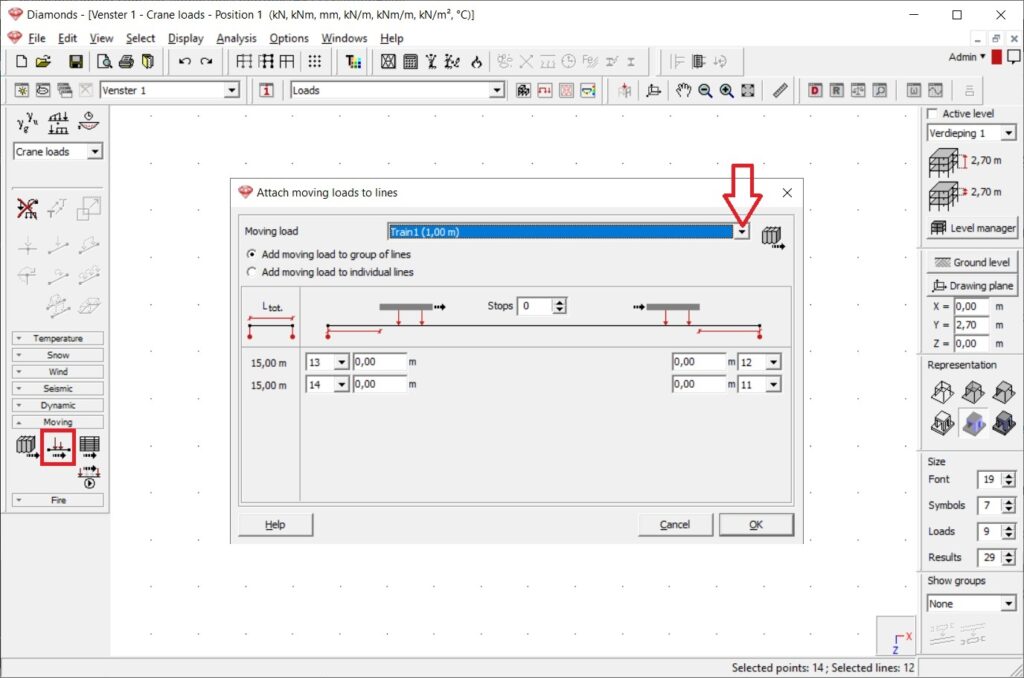Click the attach moving loads to lines icon
This screenshot has height=678, width=1024.
(x=58, y=447)
